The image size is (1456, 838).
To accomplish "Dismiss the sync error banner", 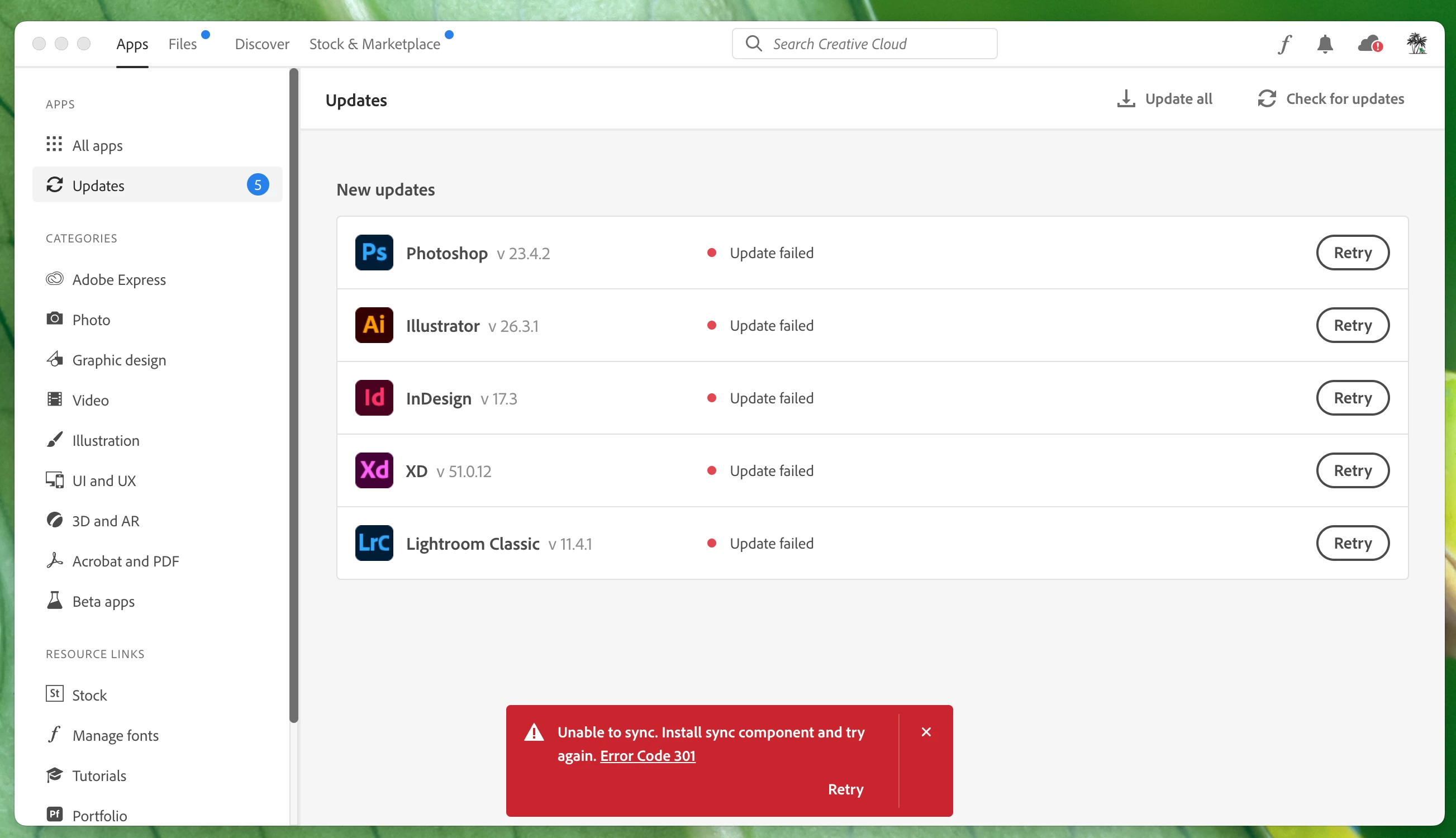I will (x=926, y=732).
